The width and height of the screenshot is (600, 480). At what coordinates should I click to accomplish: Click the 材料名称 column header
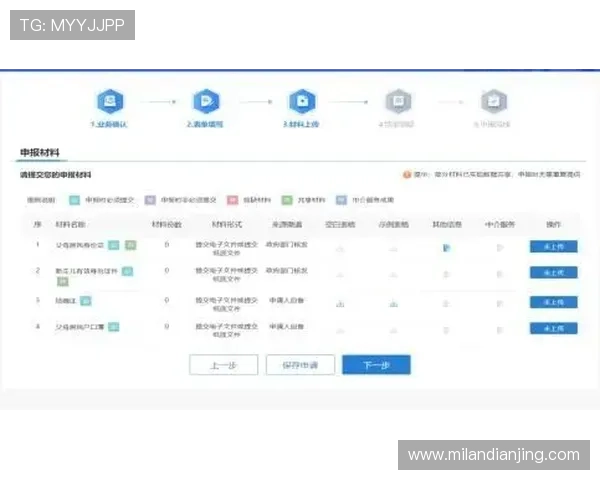click(x=70, y=224)
